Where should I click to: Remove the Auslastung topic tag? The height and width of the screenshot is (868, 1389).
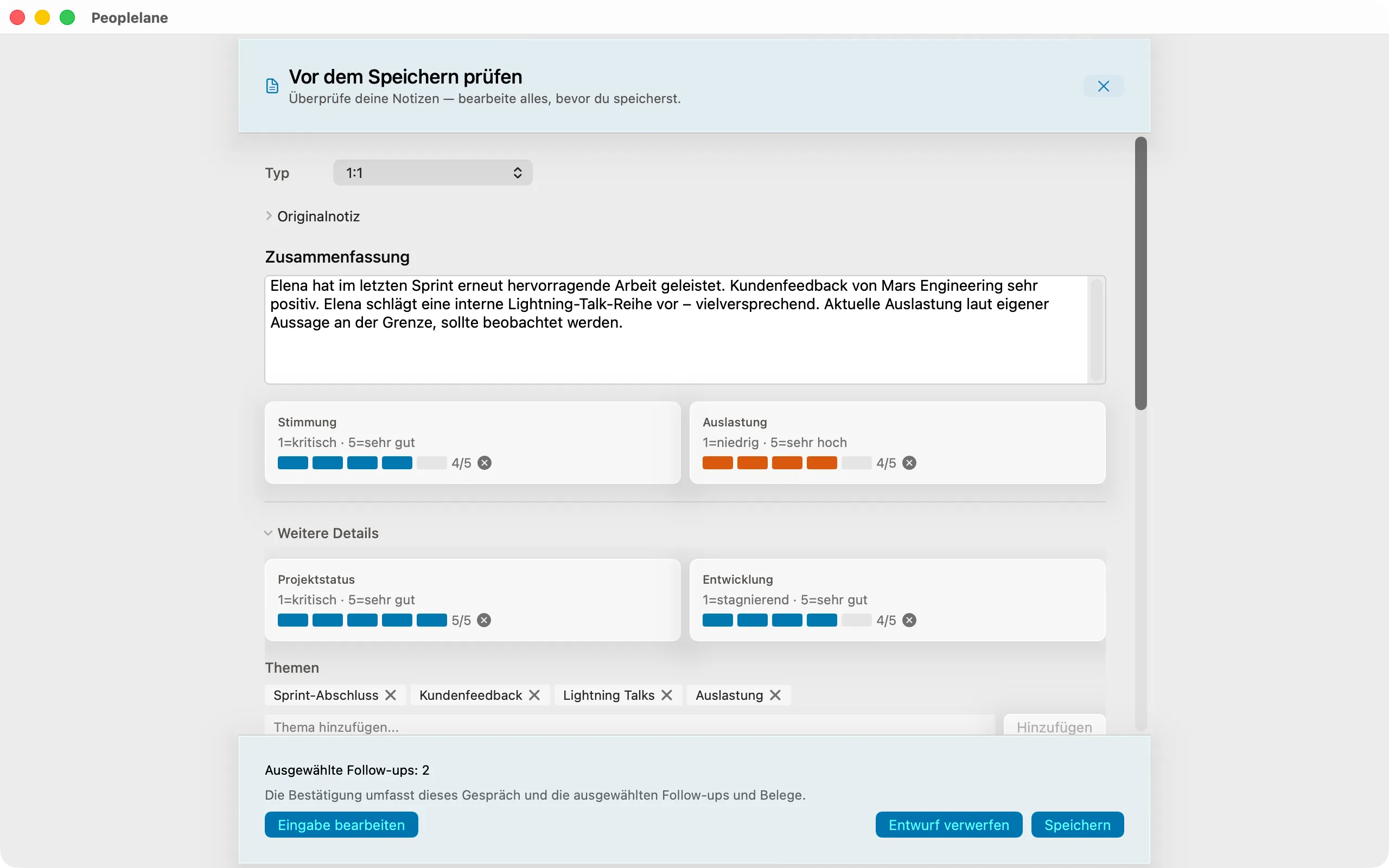775,695
